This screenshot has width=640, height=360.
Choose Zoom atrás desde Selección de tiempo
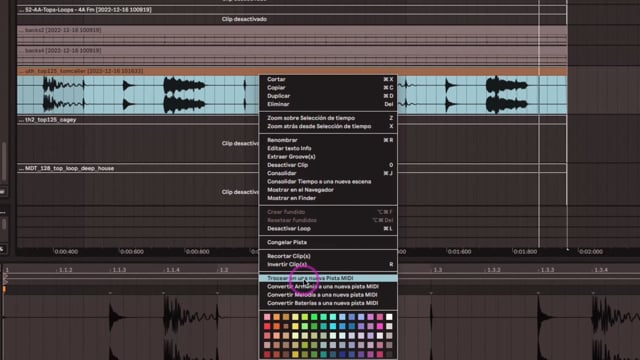pos(328,127)
